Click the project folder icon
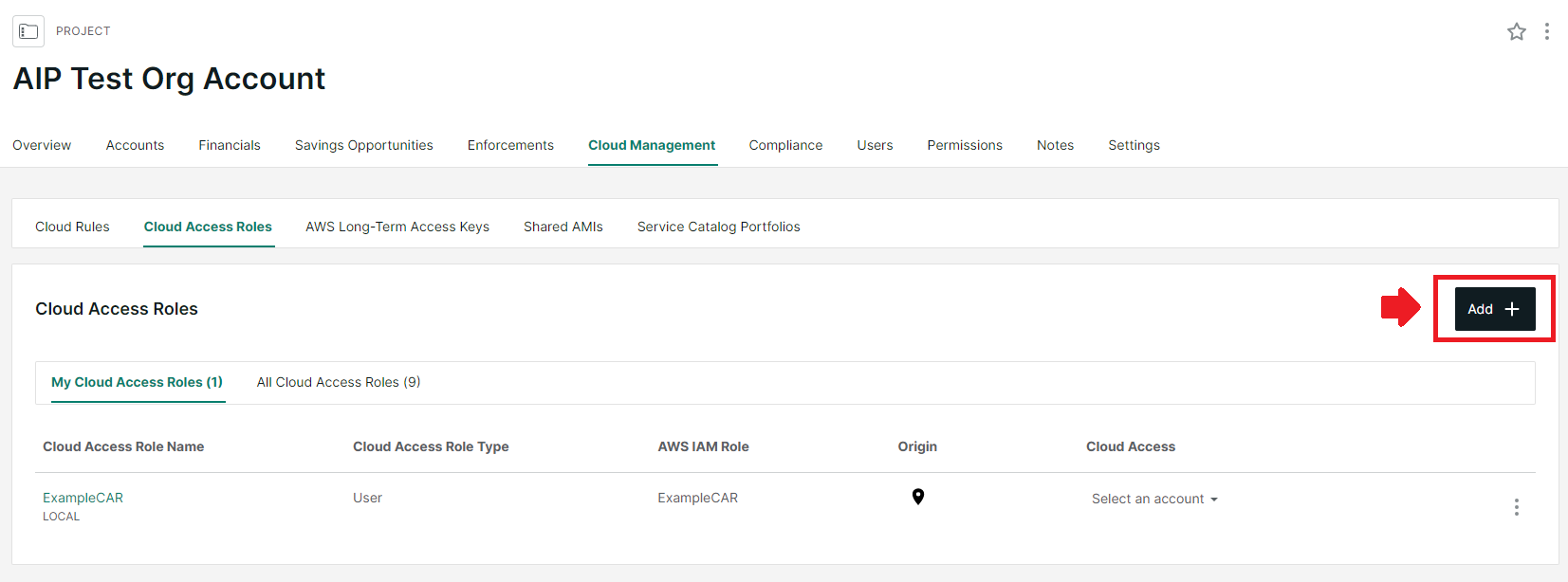 (x=28, y=31)
